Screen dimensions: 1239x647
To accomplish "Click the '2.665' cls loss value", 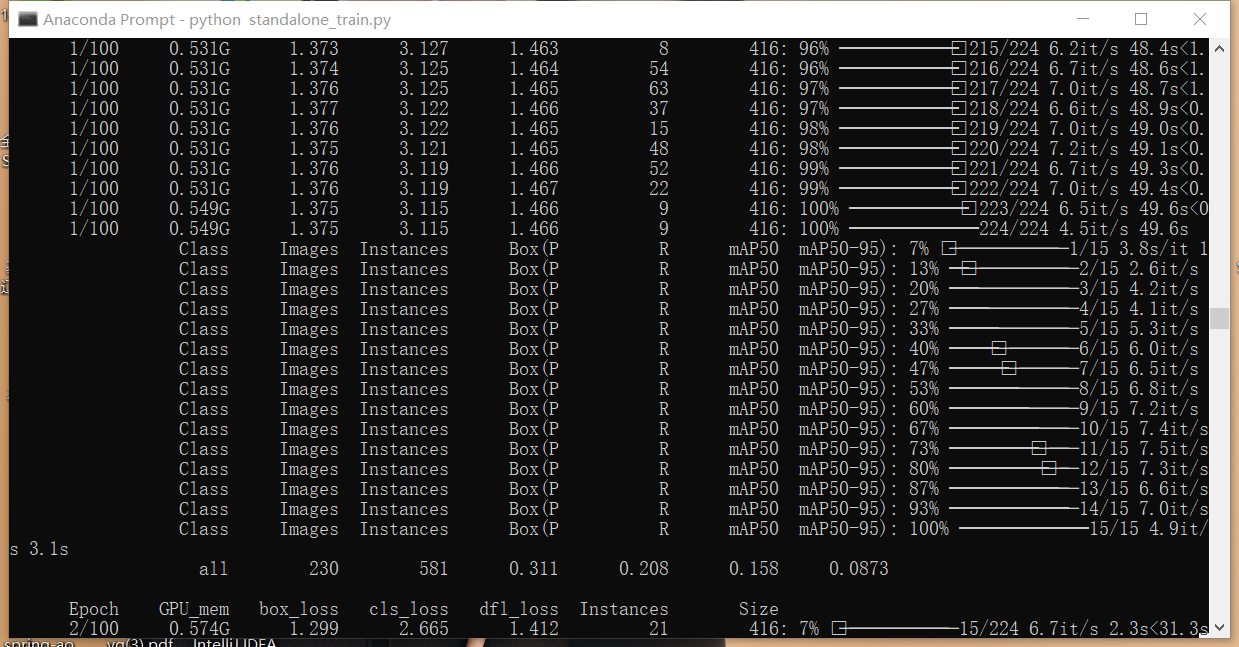I will click(424, 629).
